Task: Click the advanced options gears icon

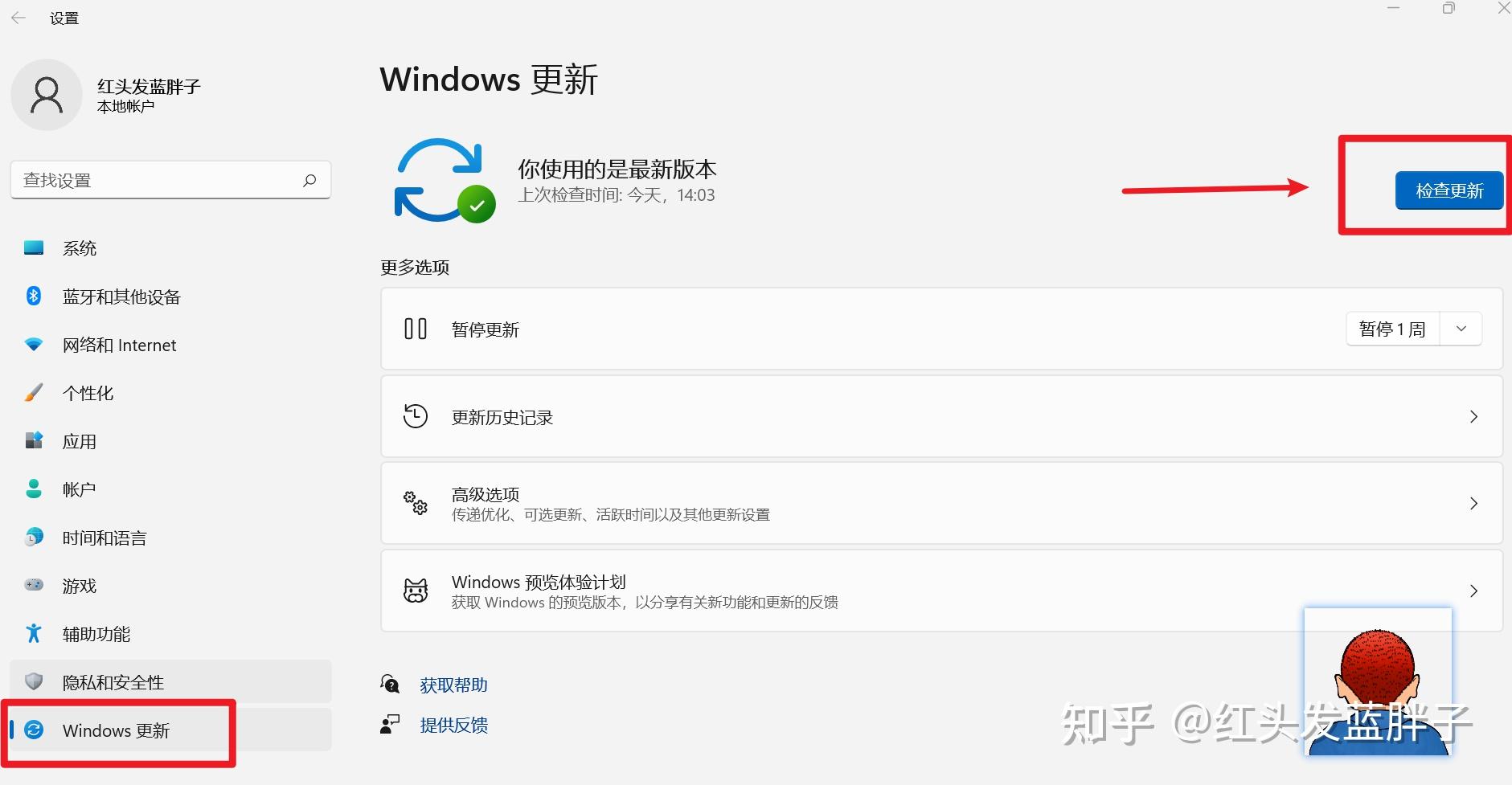Action: tap(416, 504)
